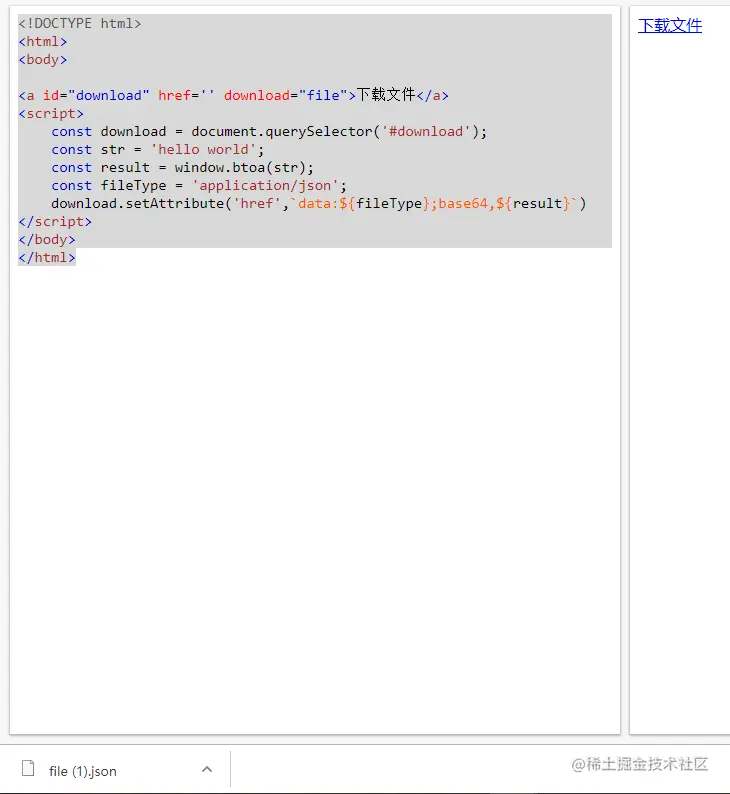Click the opening <body> tag line
Image resolution: width=730 pixels, height=794 pixels.
pos(43,60)
